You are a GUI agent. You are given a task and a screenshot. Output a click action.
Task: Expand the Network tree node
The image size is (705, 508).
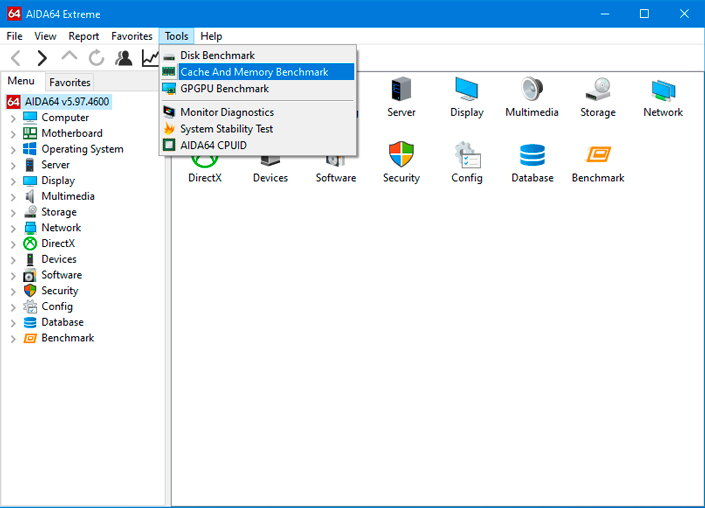click(13, 228)
